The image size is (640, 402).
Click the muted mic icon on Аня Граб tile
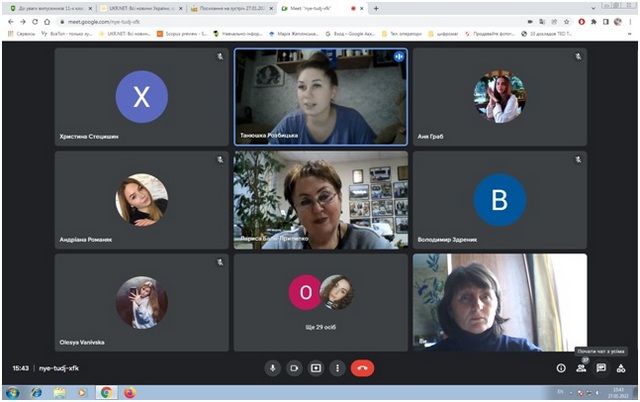pos(578,57)
